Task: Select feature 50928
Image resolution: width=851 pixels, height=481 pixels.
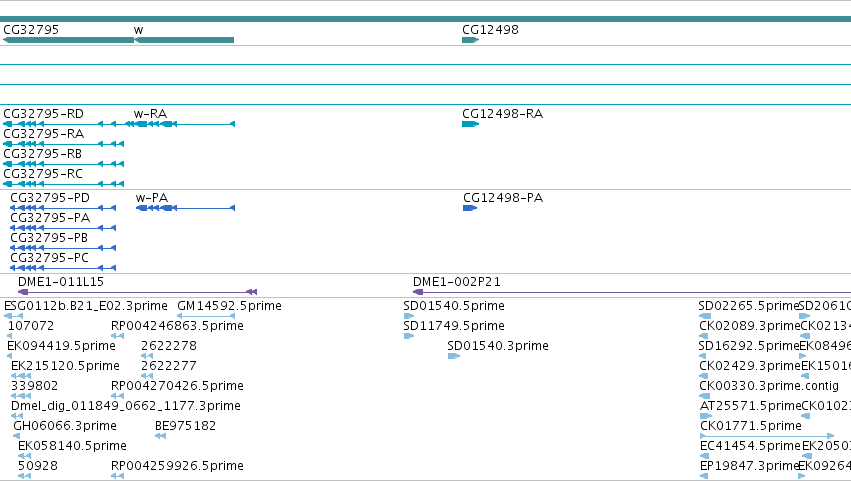Action: [x=24, y=476]
